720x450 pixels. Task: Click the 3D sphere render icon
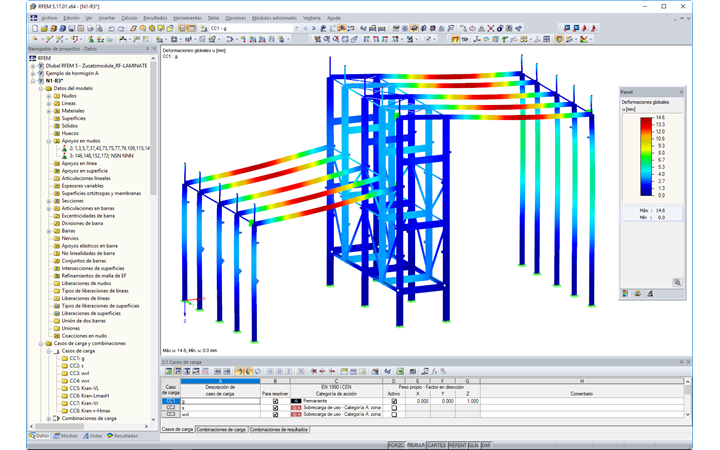click(x=500, y=28)
